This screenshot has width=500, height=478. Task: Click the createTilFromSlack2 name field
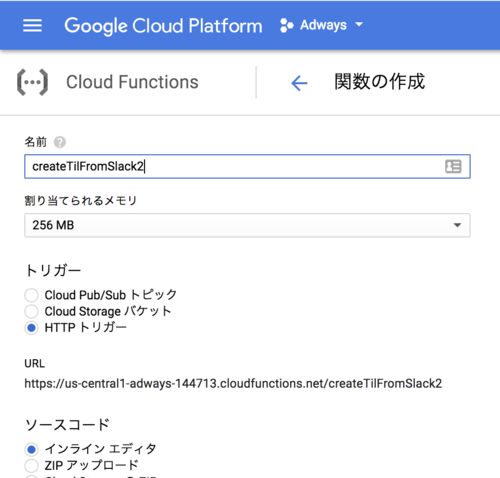click(247, 166)
